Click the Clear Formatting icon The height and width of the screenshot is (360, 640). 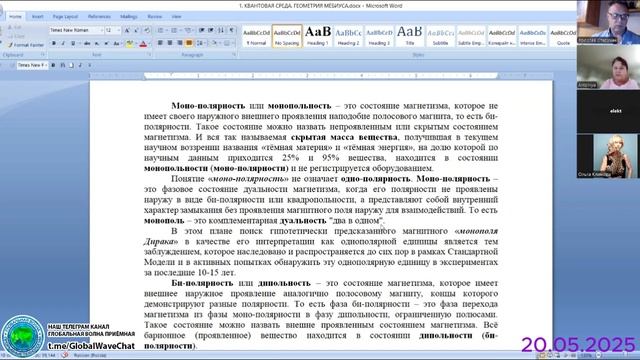[147, 30]
